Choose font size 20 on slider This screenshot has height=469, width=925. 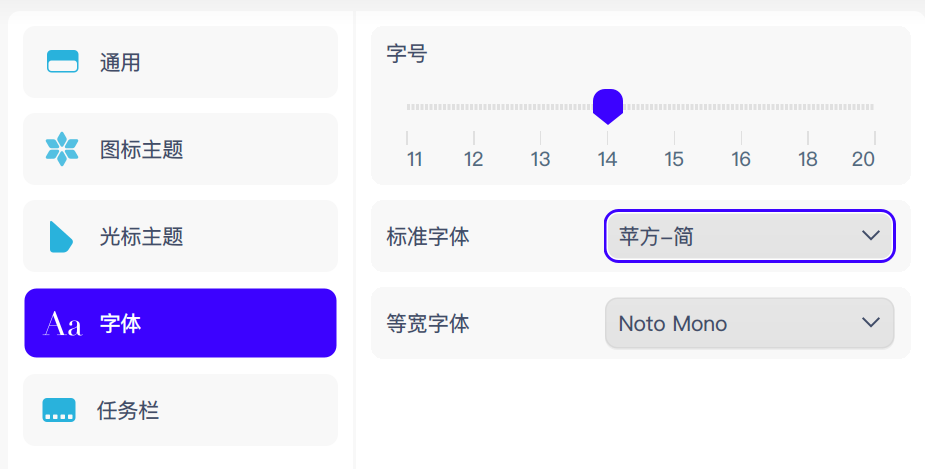pos(874,107)
